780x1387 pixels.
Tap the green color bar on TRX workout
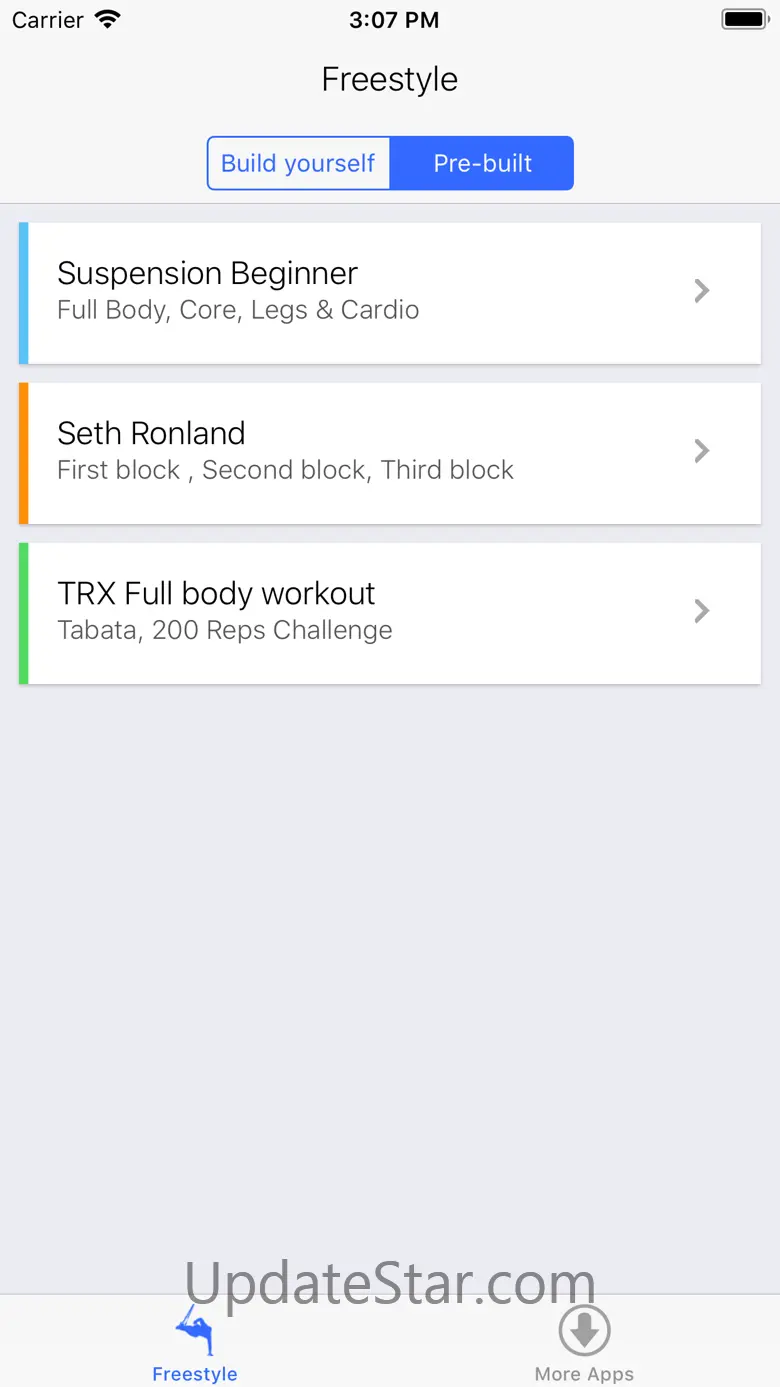click(x=24, y=613)
